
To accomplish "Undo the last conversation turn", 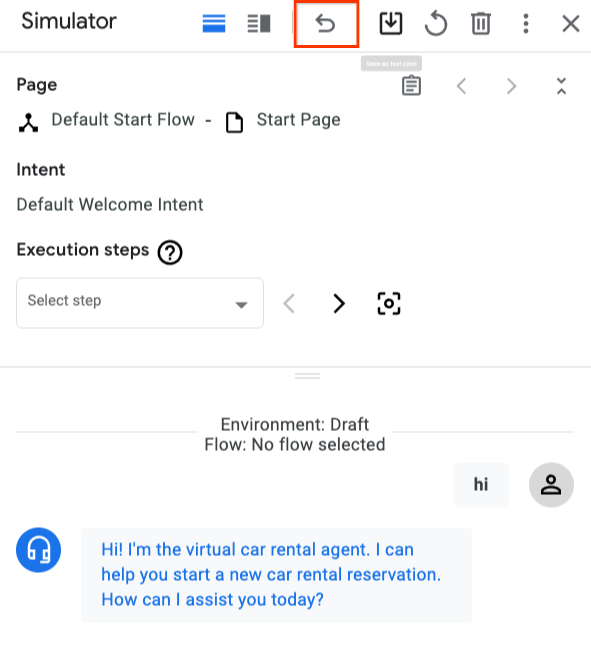I will pos(325,23).
